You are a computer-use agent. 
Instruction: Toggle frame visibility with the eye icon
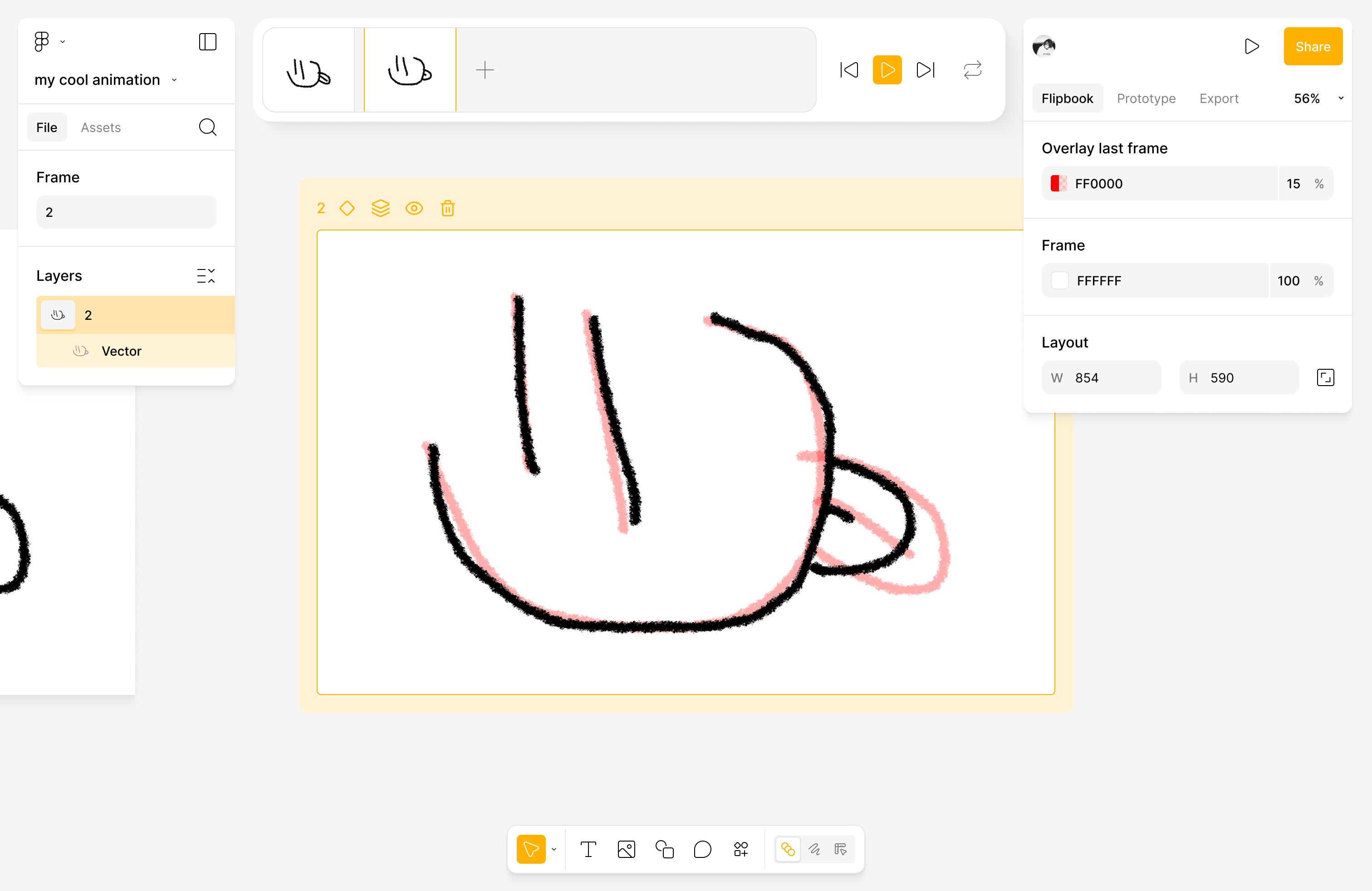click(x=414, y=208)
